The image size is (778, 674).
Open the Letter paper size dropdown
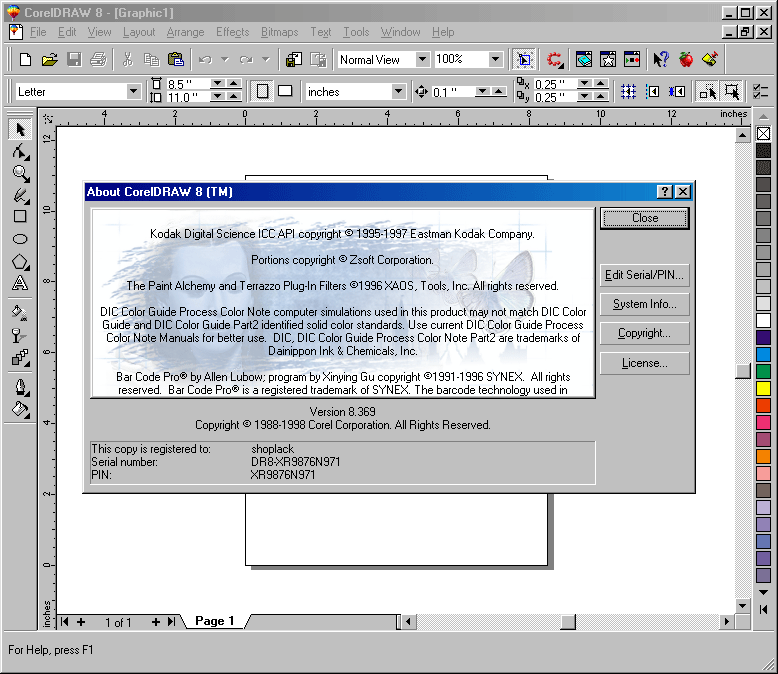133,91
